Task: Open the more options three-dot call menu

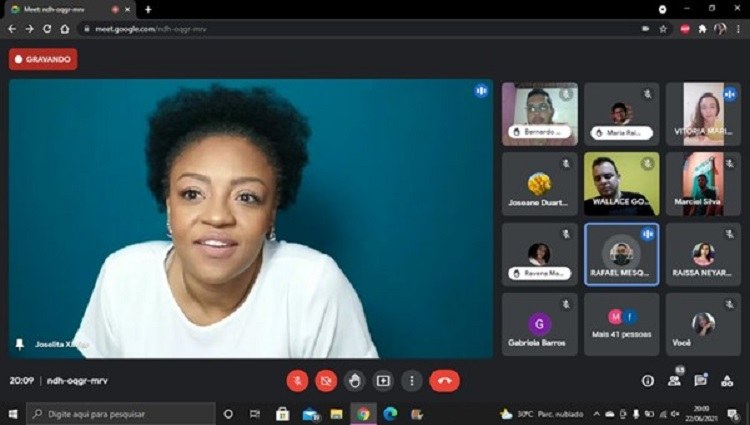Action: 412,381
